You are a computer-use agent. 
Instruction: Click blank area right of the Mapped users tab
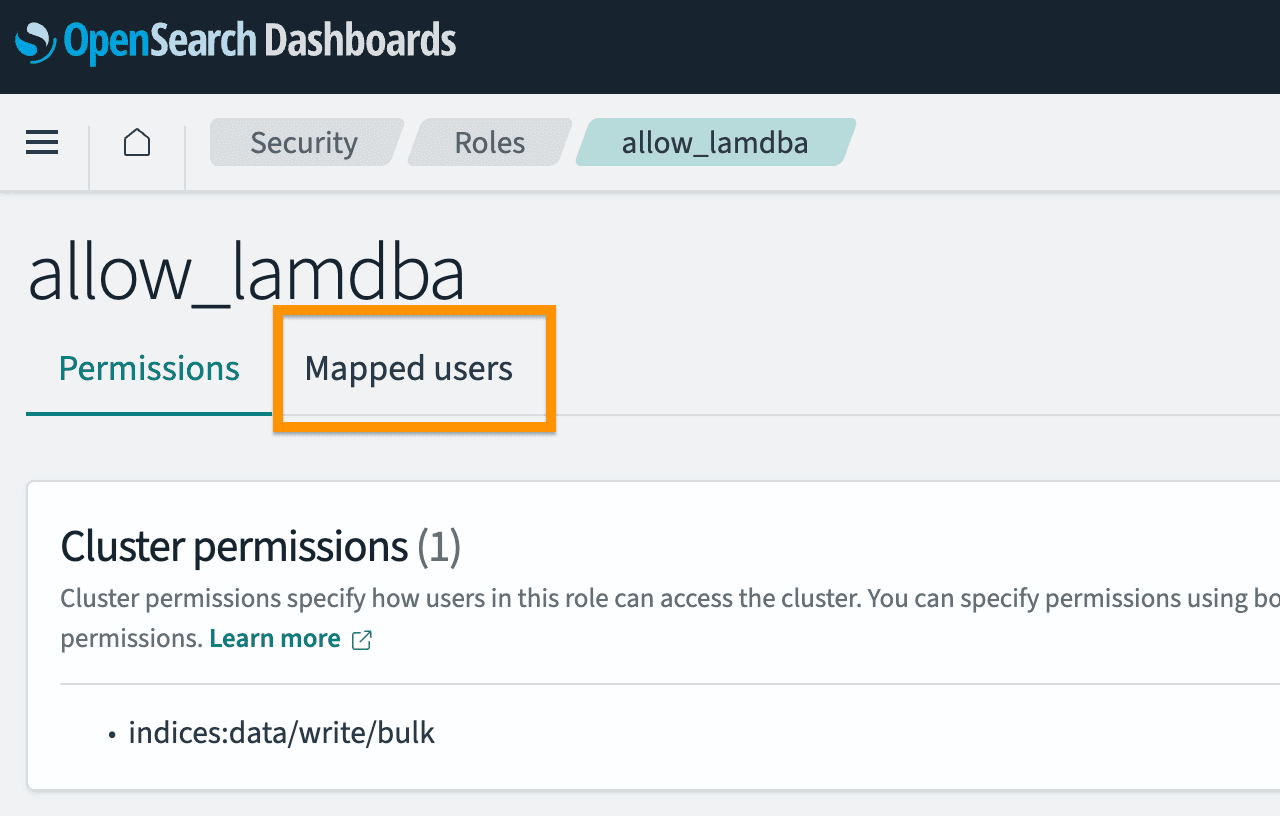tap(900, 369)
